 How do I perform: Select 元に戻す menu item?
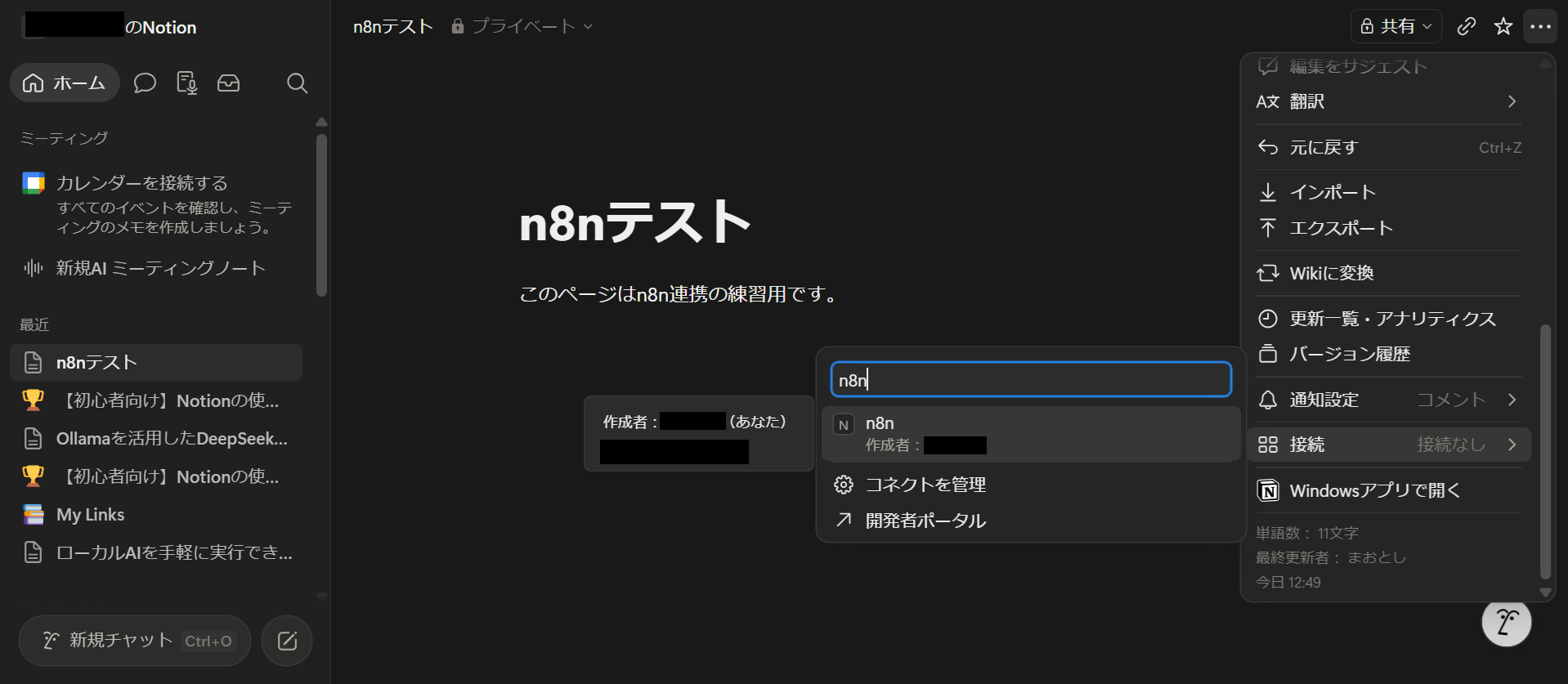[1387, 147]
